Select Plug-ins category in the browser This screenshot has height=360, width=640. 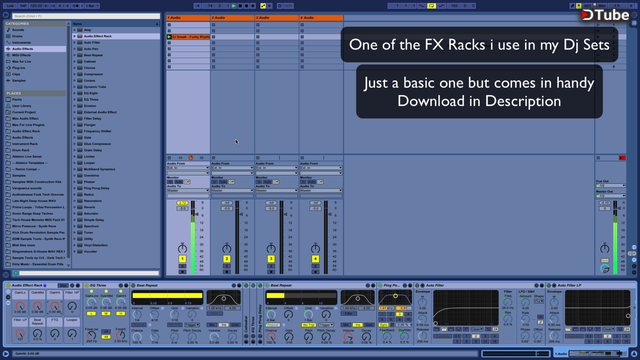pos(18,68)
